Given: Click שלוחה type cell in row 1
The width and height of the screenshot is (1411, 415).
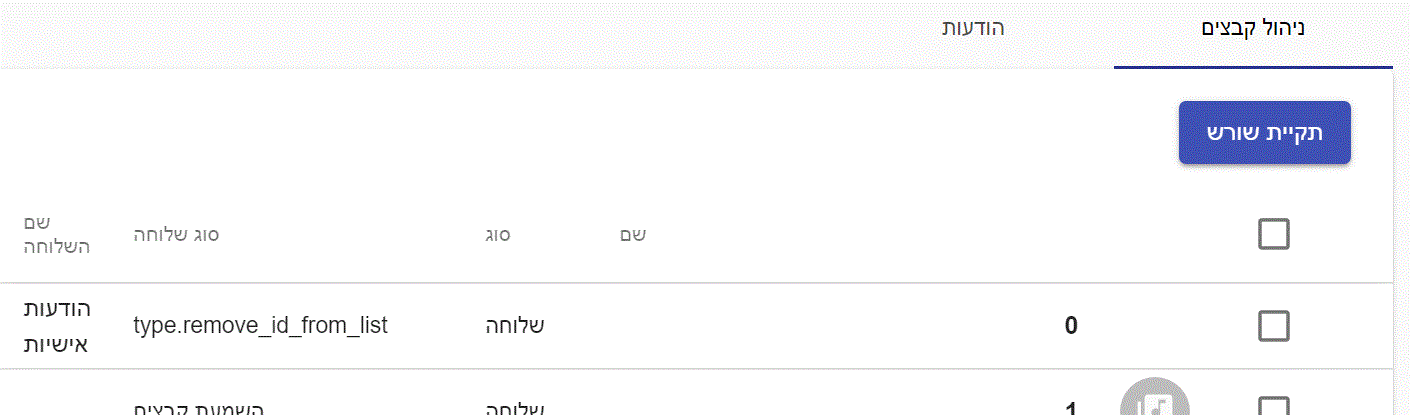Looking at the screenshot, I should point(514,409).
